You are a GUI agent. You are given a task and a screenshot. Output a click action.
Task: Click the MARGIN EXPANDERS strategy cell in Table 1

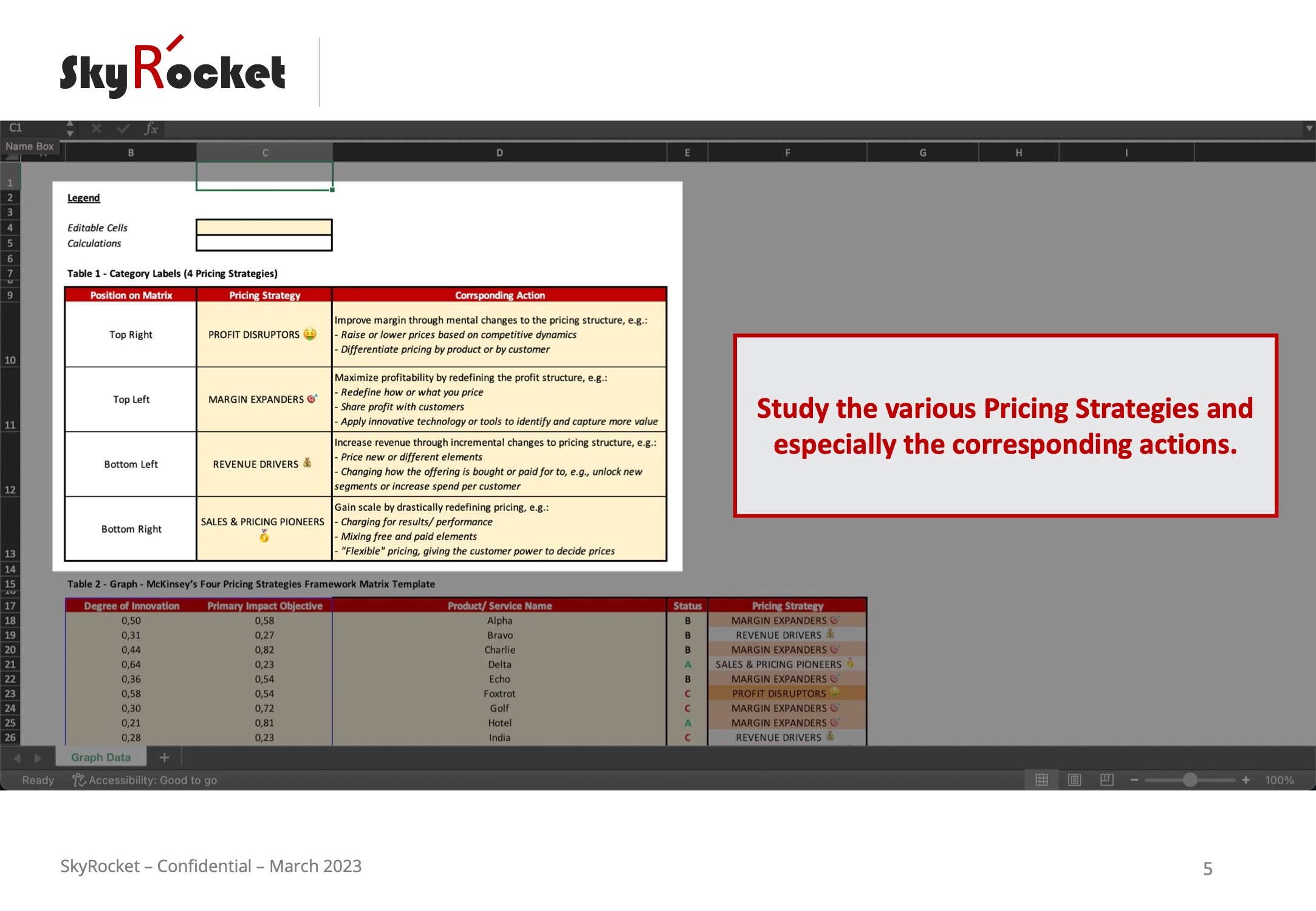click(264, 400)
